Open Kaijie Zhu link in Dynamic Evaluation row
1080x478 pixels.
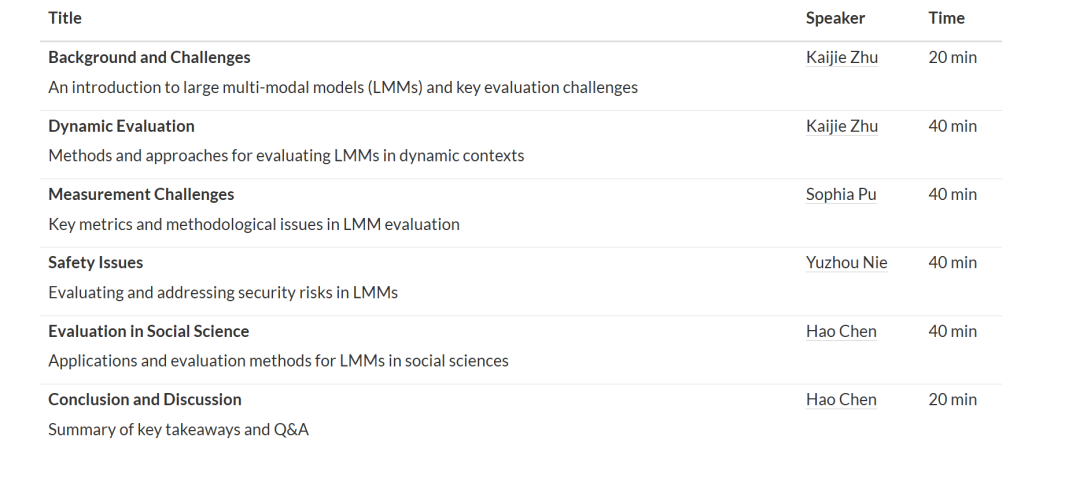[842, 127]
